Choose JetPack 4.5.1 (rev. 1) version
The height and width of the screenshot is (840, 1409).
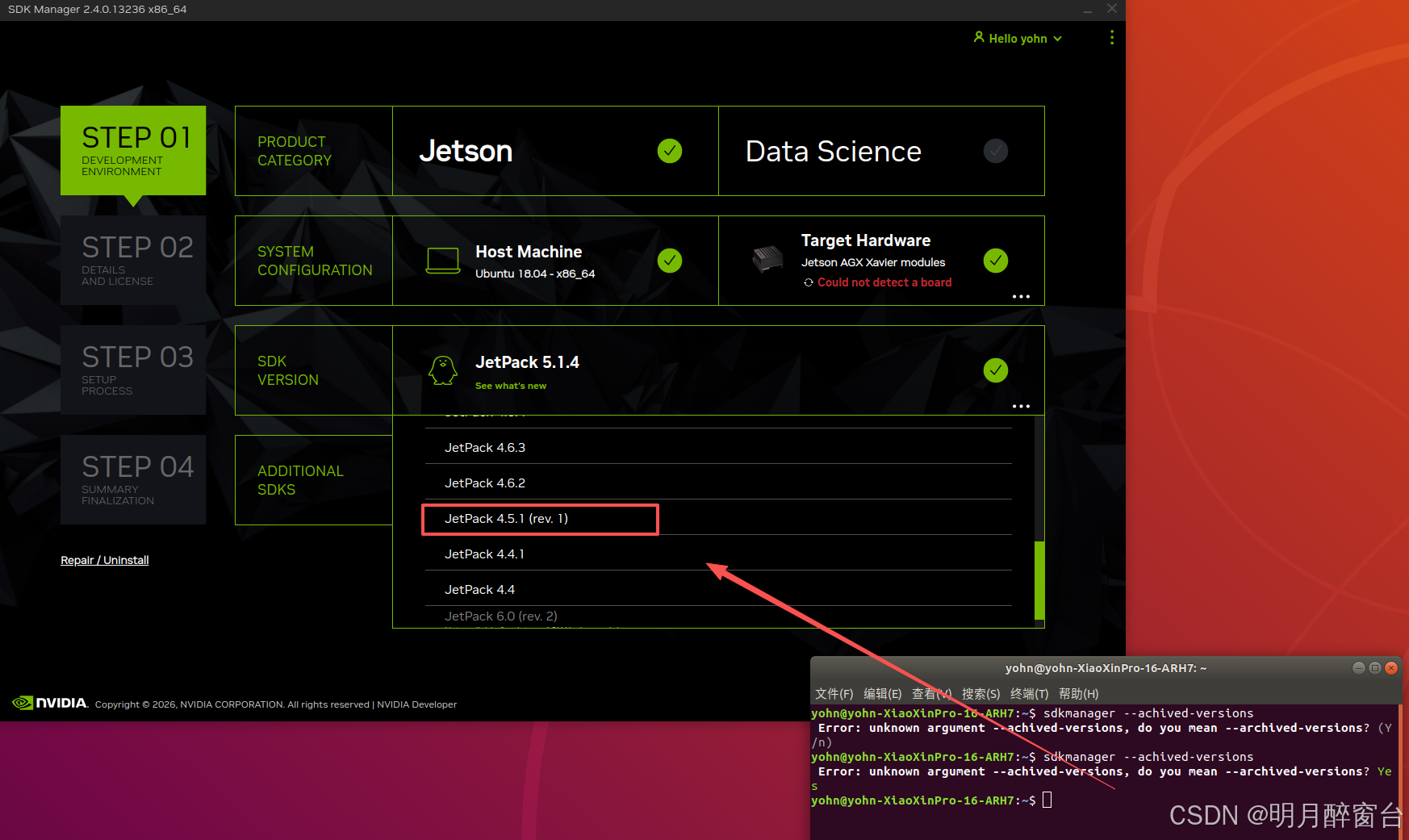click(718, 518)
